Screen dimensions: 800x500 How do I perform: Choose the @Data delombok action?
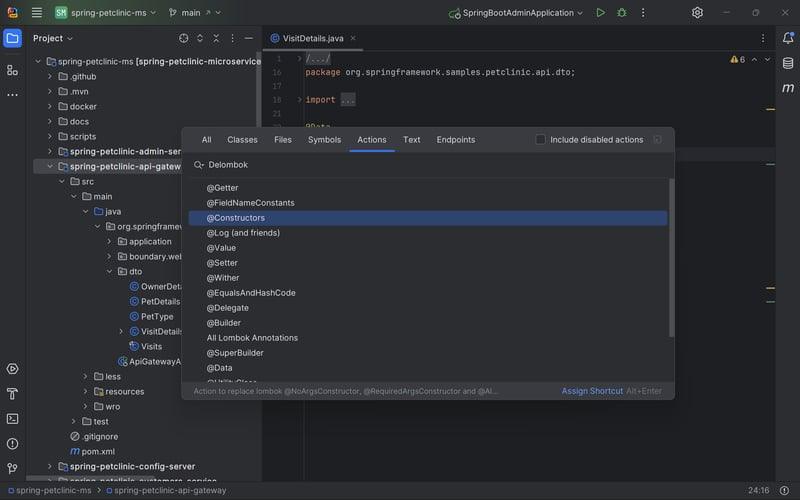pos(428,368)
